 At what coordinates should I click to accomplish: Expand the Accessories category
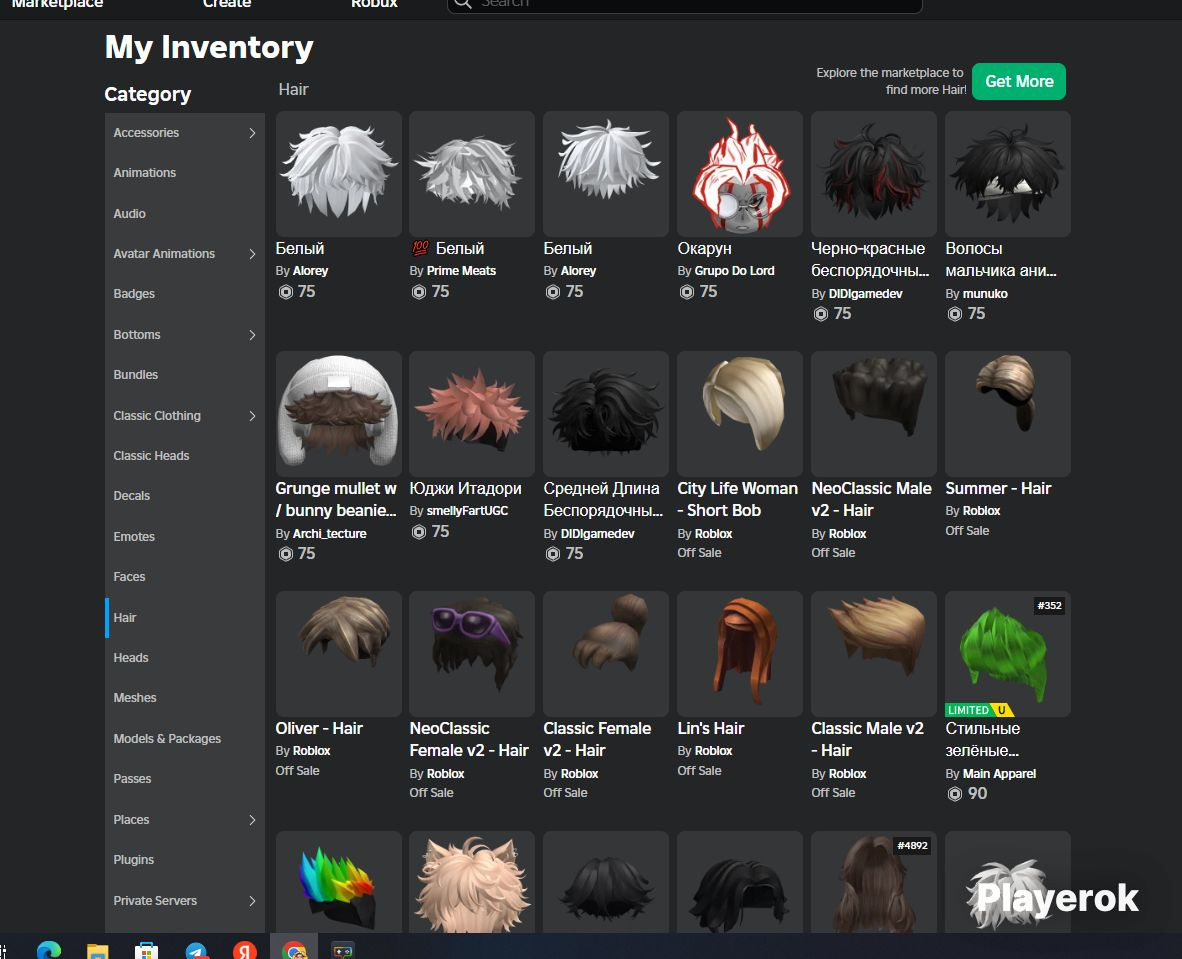point(252,133)
